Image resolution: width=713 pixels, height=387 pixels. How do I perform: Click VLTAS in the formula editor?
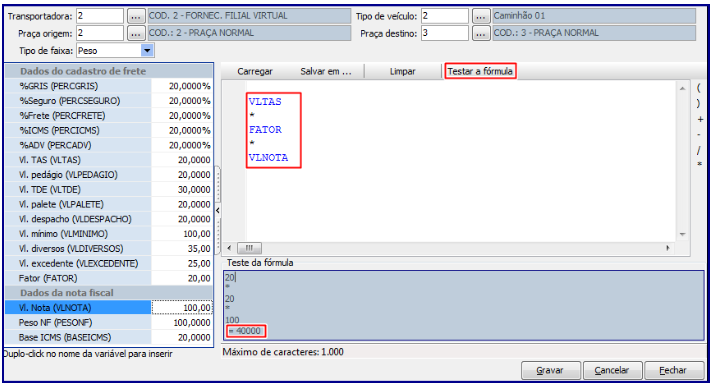pyautogui.click(x=265, y=102)
